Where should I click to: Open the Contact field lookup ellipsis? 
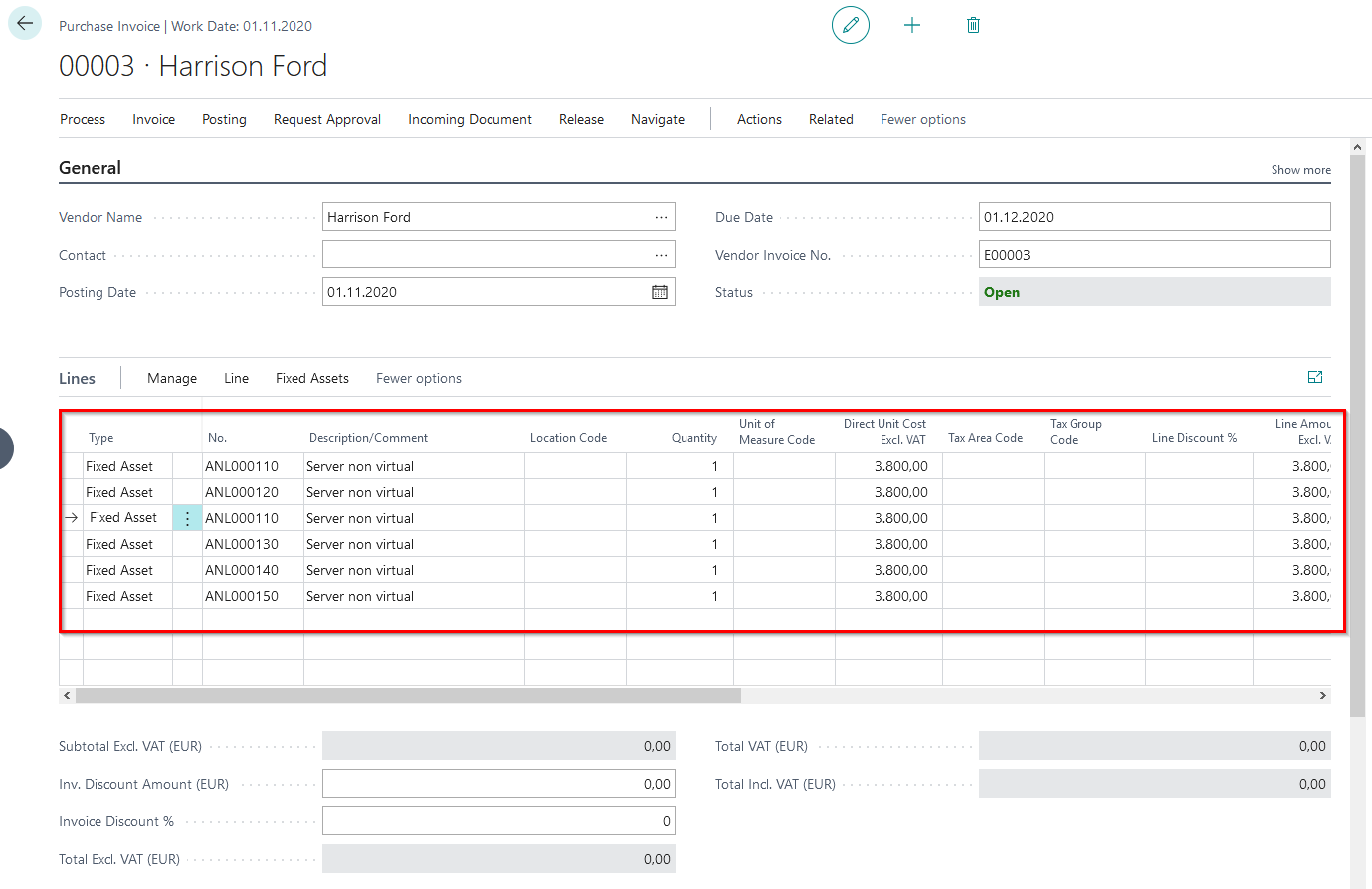pos(661,255)
